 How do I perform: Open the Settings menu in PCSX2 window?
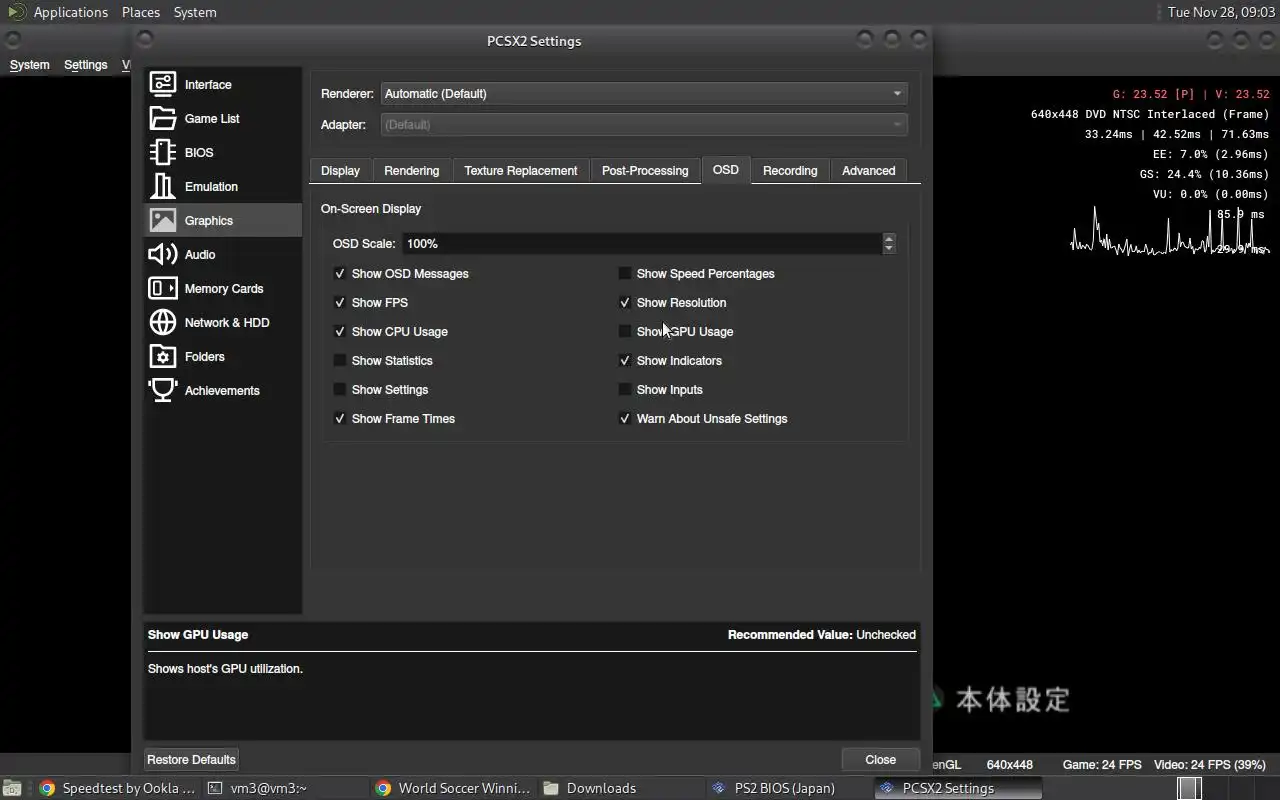click(85, 64)
